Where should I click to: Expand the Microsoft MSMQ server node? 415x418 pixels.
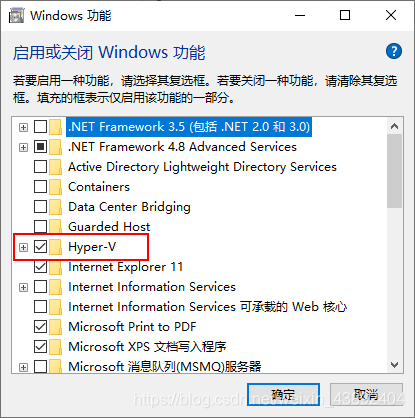pyautogui.click(x=23, y=367)
